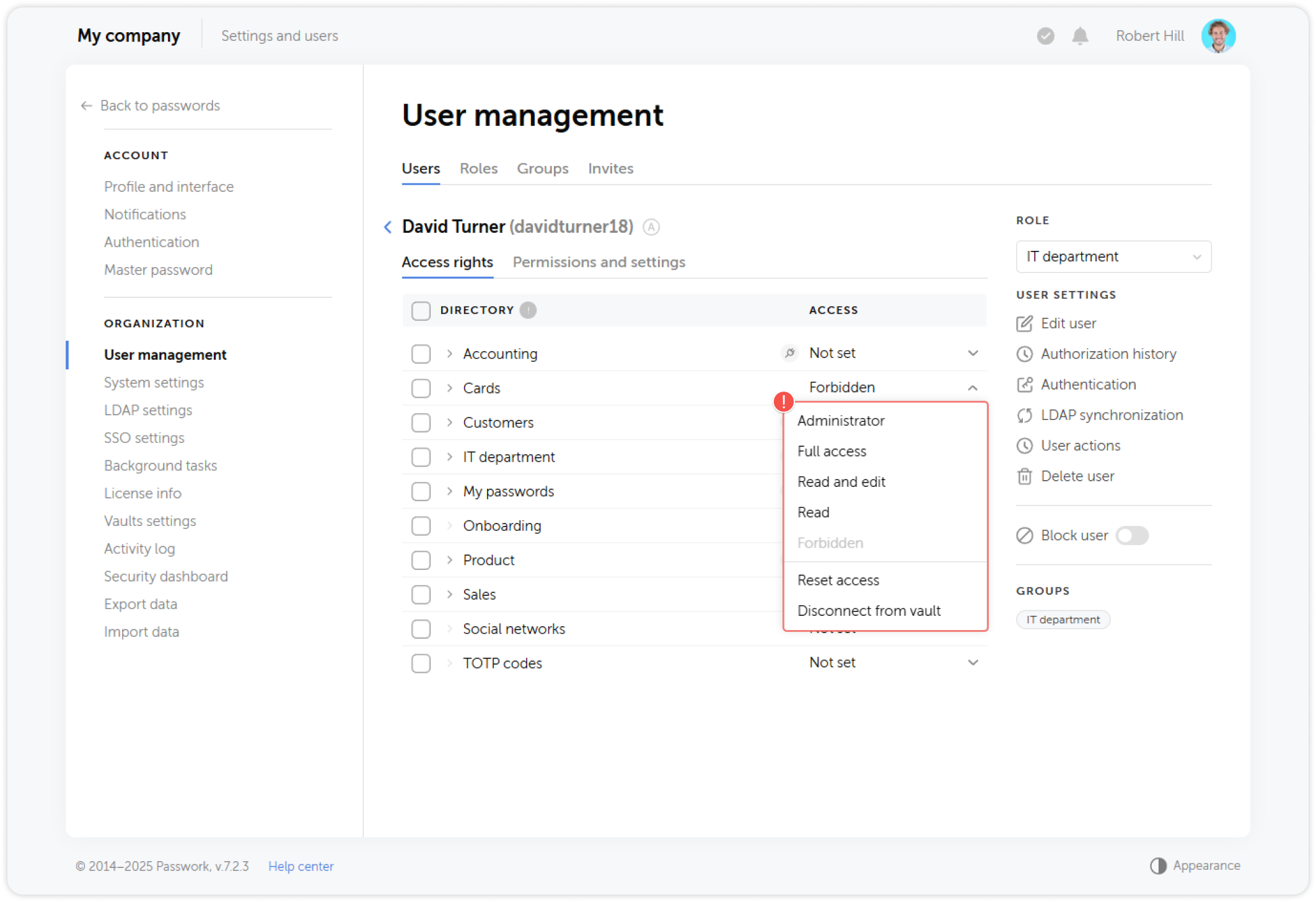The height and width of the screenshot is (902, 1316).
Task: Open the Role dropdown showing IT department
Action: tap(1113, 256)
